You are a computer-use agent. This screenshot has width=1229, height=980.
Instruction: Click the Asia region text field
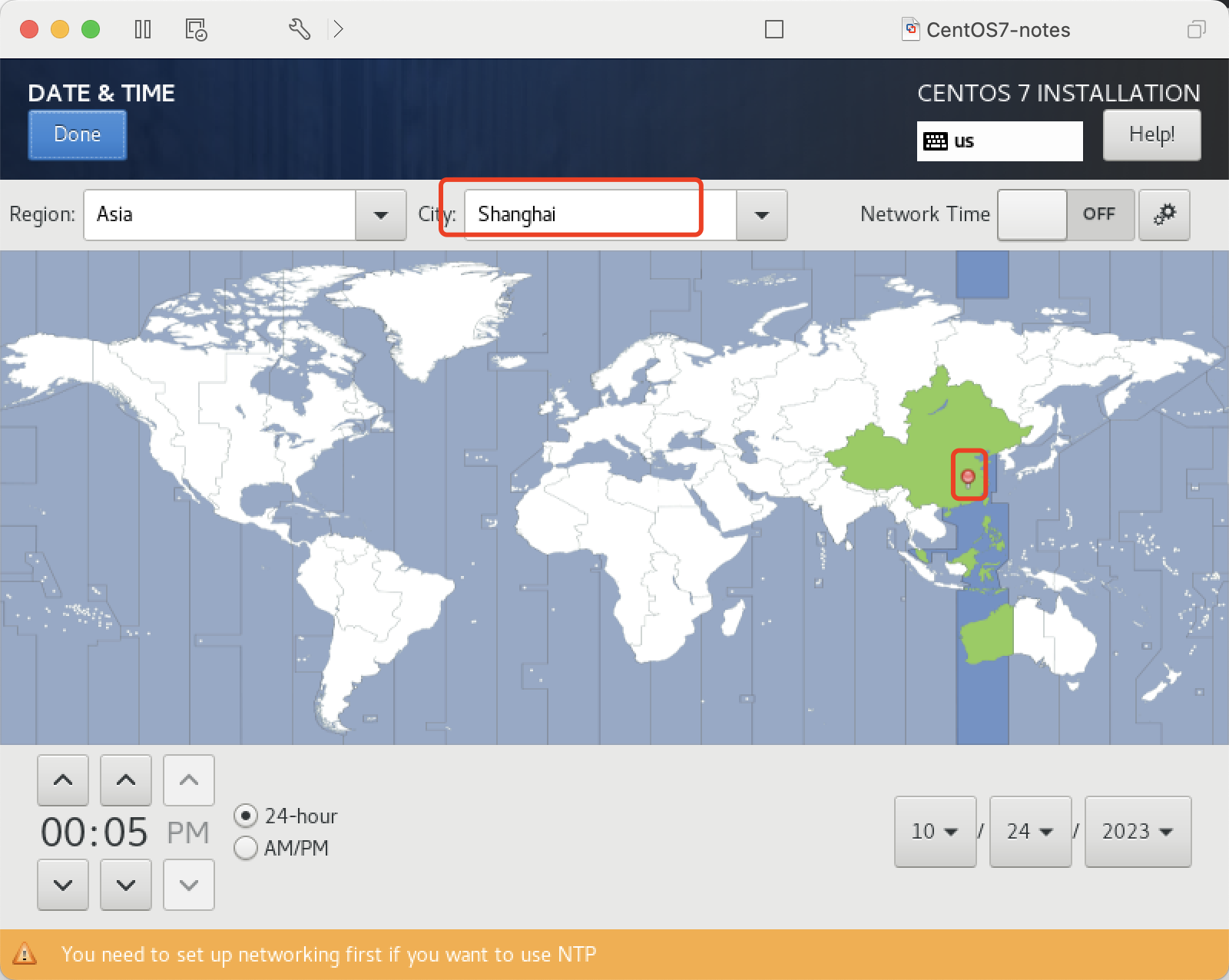click(x=220, y=215)
